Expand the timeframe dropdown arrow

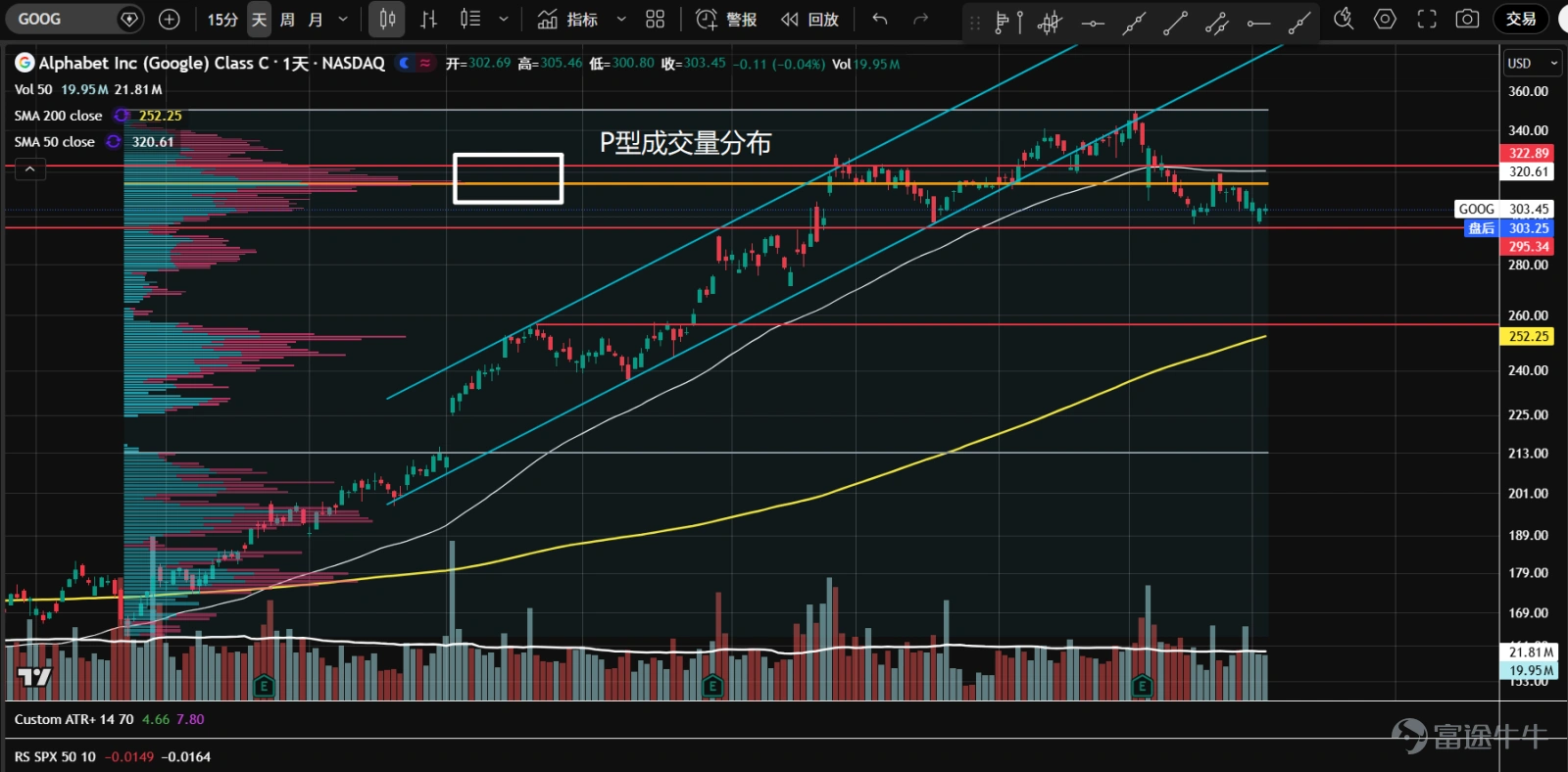(x=343, y=20)
